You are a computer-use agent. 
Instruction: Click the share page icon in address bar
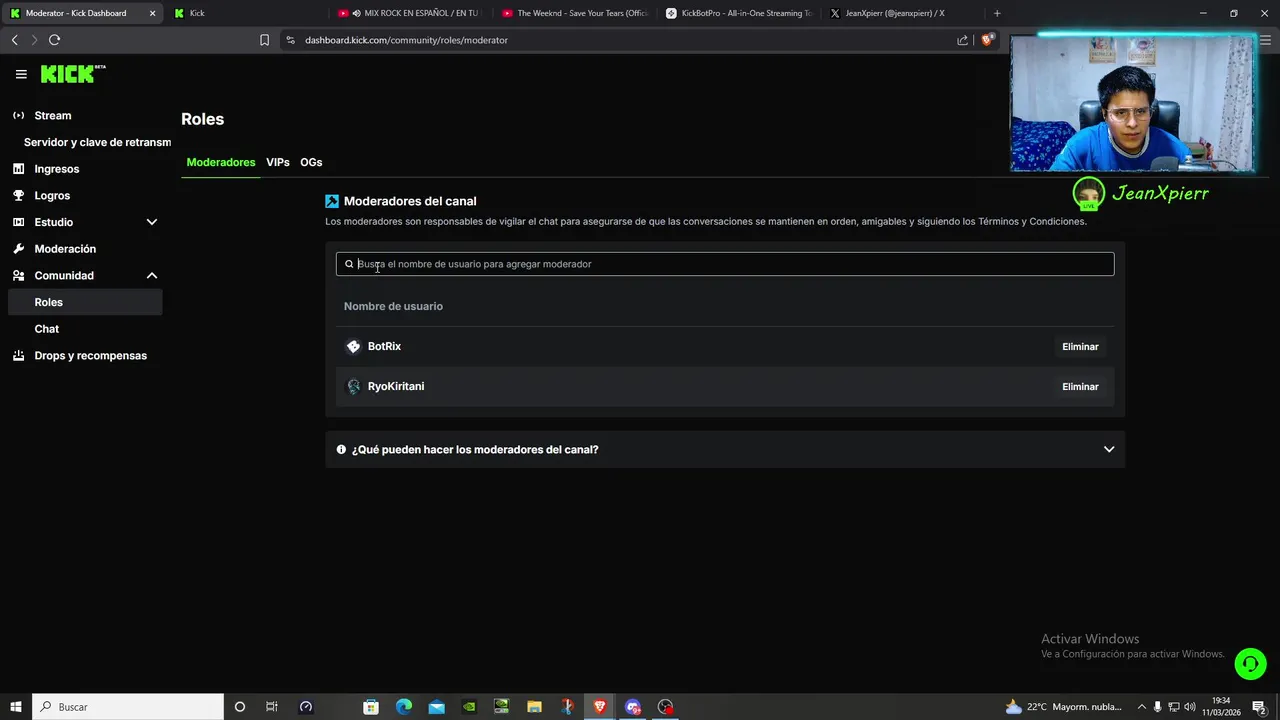point(962,40)
